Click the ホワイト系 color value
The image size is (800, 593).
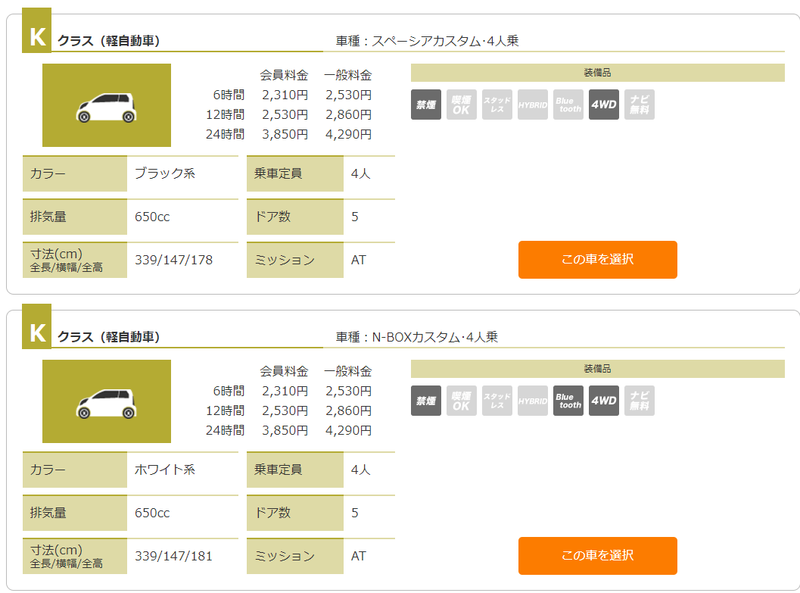point(165,470)
